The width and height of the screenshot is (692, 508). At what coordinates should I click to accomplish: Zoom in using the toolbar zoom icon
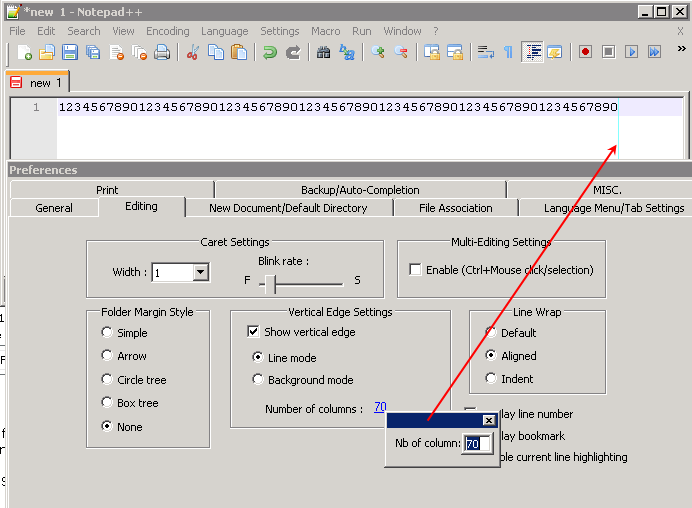378,52
